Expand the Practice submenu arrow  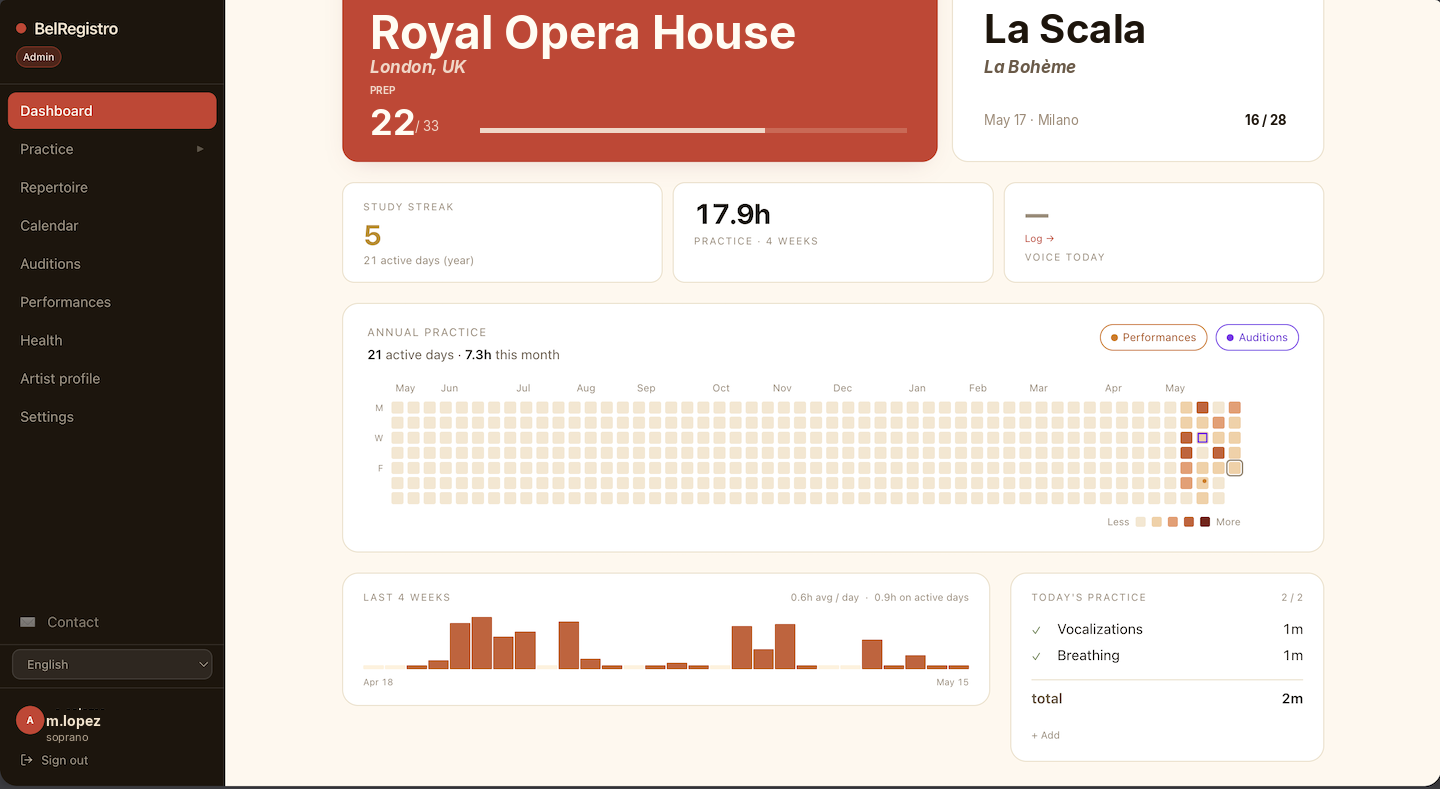(200, 149)
